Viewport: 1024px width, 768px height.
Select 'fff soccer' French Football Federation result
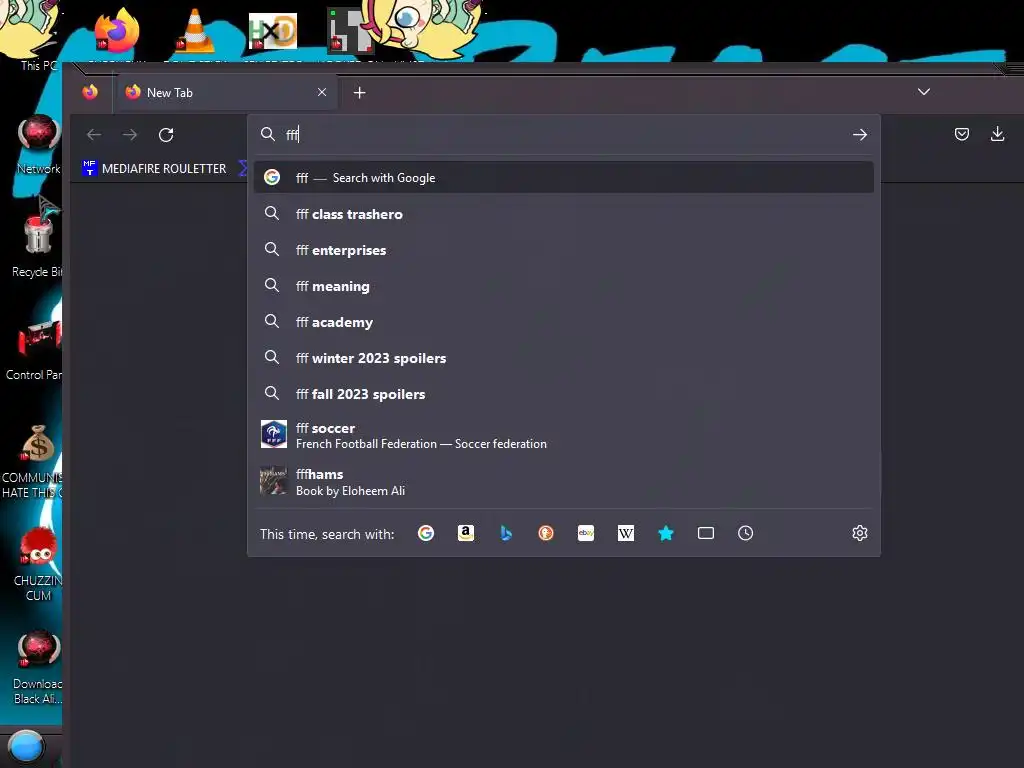tap(564, 435)
